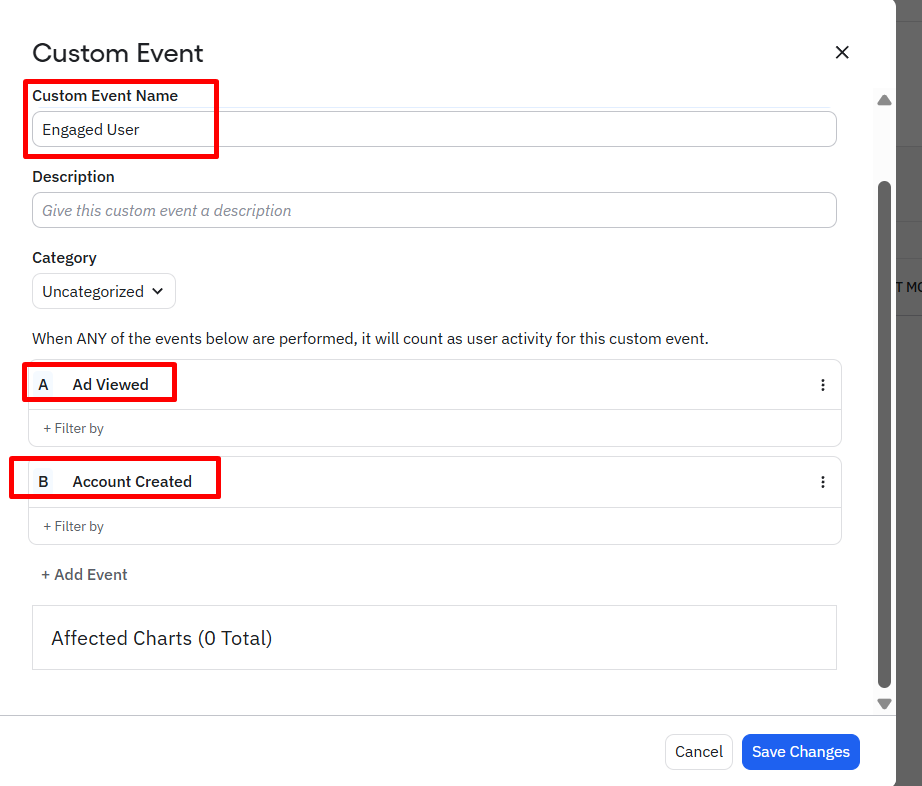Focus the Custom Event Name field
The height and width of the screenshot is (786, 922).
434,130
